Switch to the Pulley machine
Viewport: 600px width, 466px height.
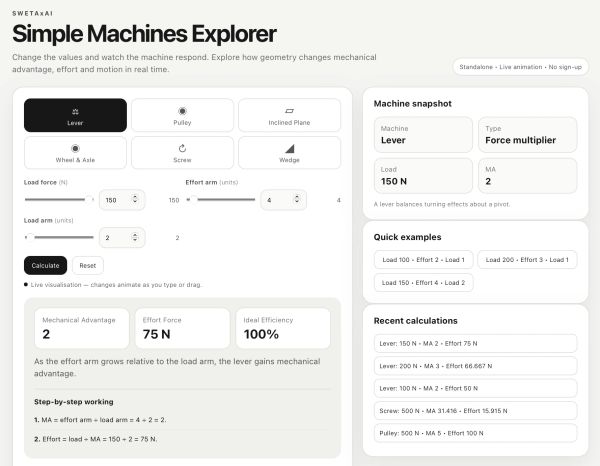182,115
